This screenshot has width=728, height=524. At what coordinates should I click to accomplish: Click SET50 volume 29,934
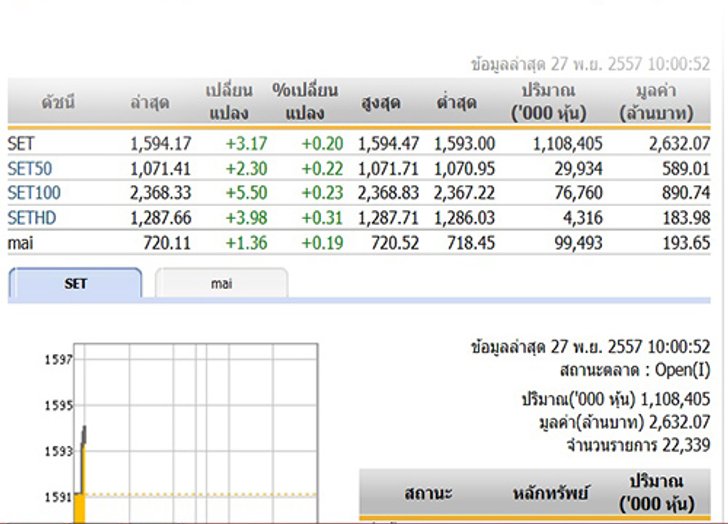tap(578, 168)
